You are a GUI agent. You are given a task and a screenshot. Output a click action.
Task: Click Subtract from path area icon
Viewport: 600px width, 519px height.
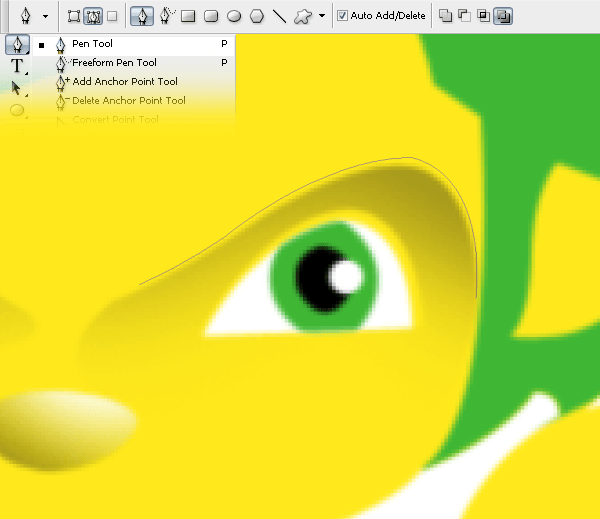tap(464, 16)
